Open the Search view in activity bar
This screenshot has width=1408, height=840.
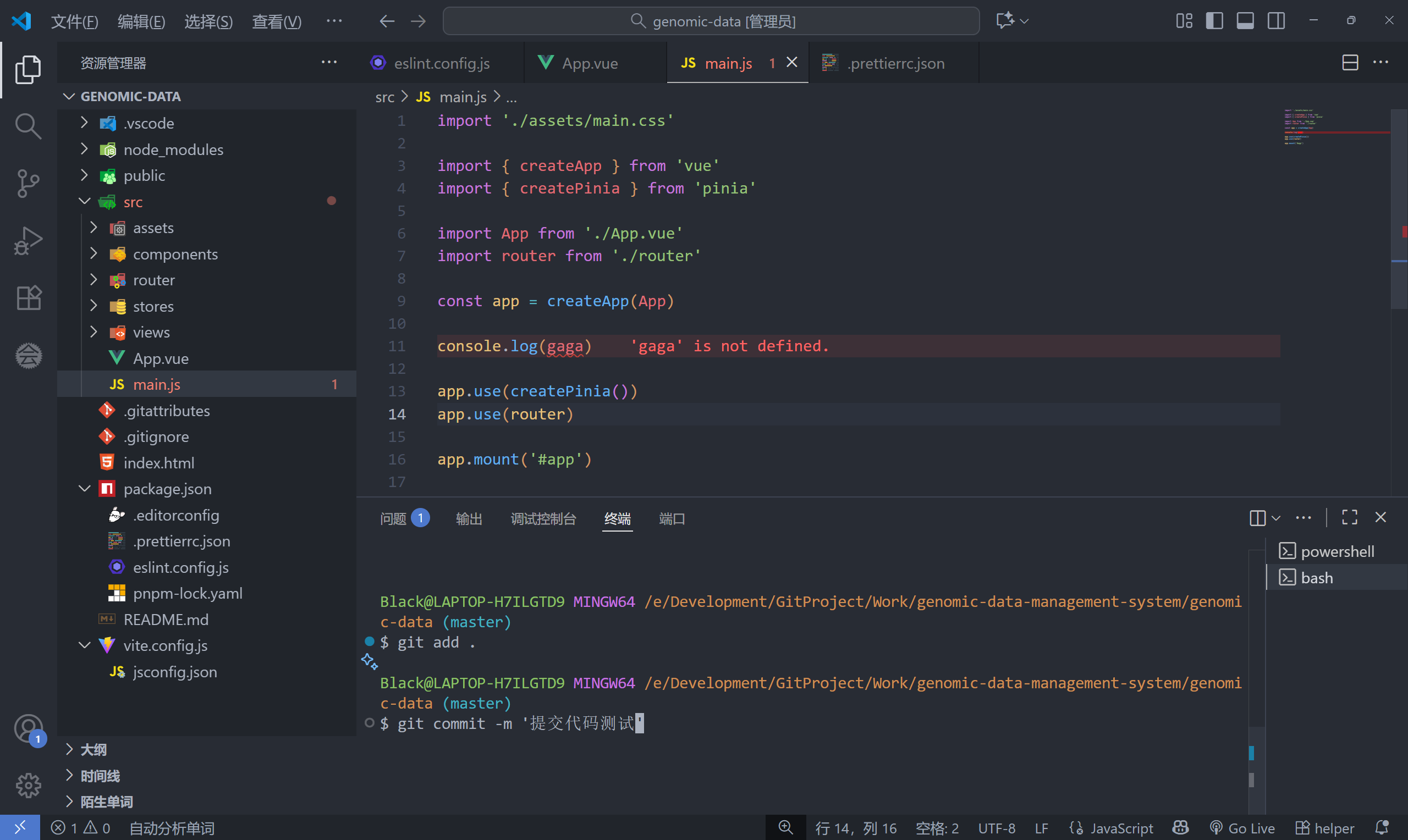pyautogui.click(x=28, y=126)
